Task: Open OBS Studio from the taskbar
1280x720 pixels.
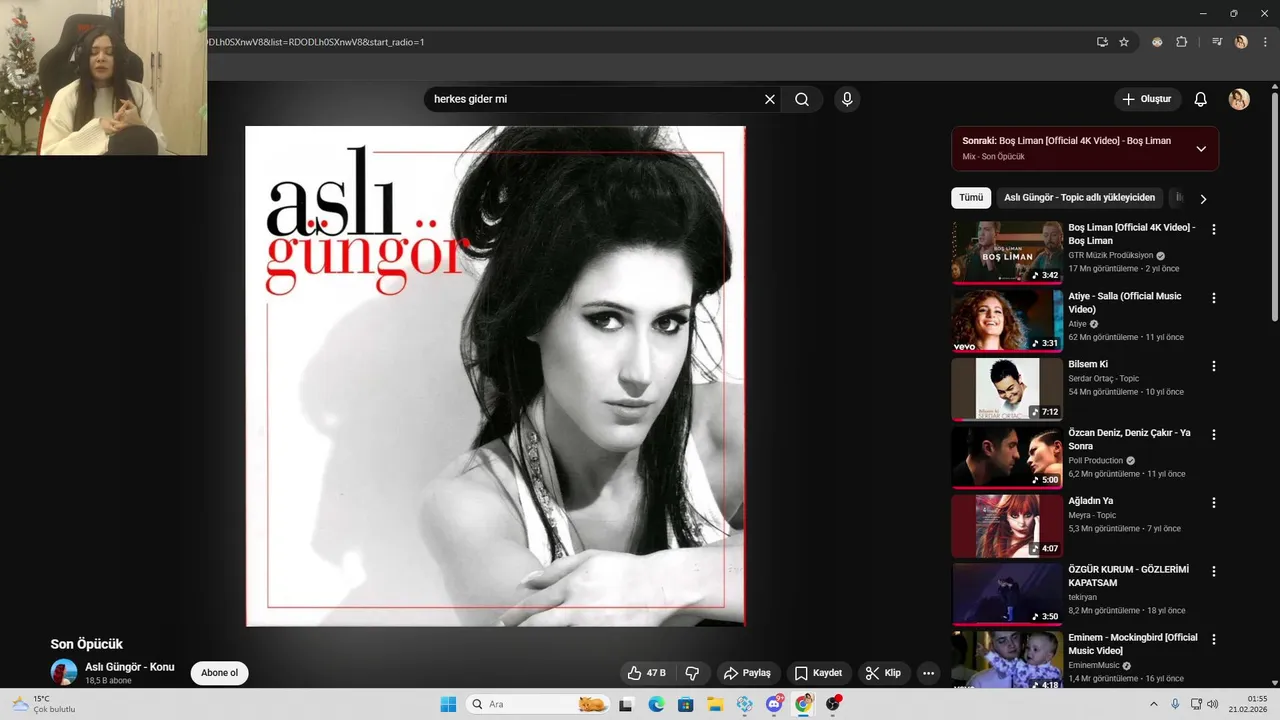Action: (x=833, y=704)
